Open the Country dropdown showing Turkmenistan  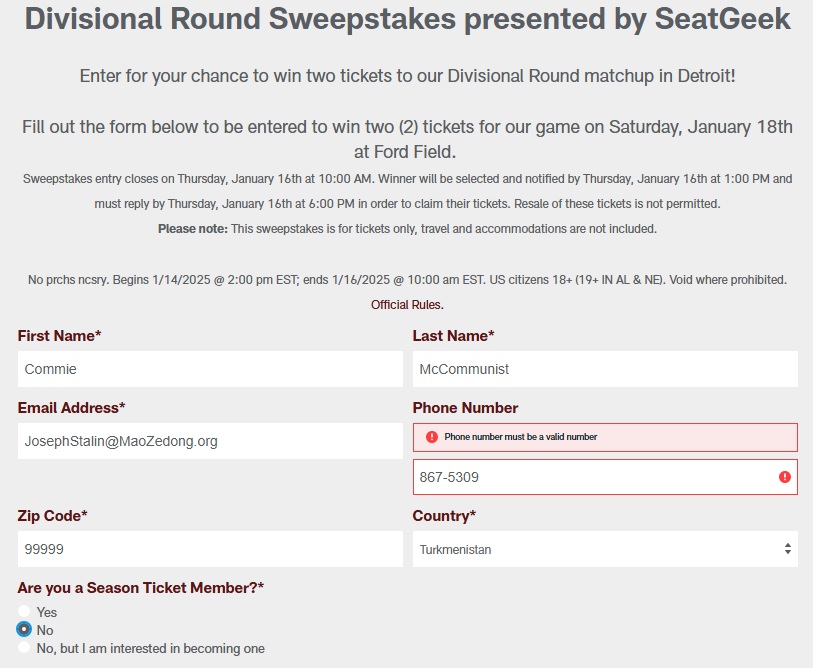[x=605, y=549]
